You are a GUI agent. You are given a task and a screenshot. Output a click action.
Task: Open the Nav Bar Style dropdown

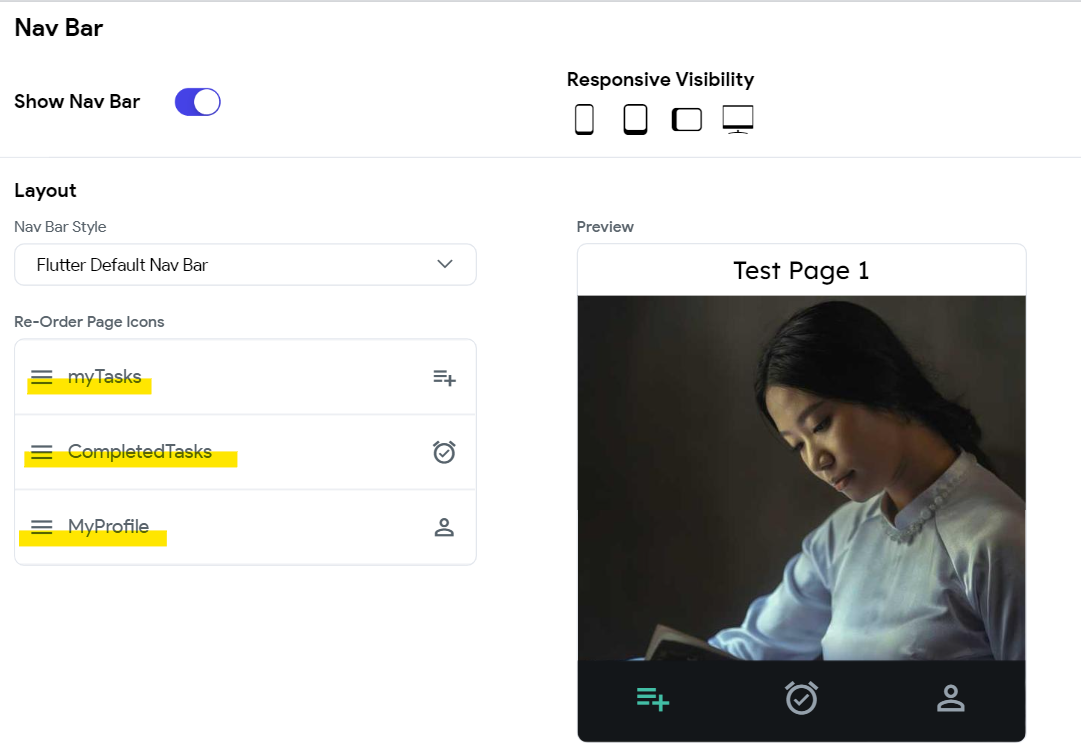[x=245, y=265]
